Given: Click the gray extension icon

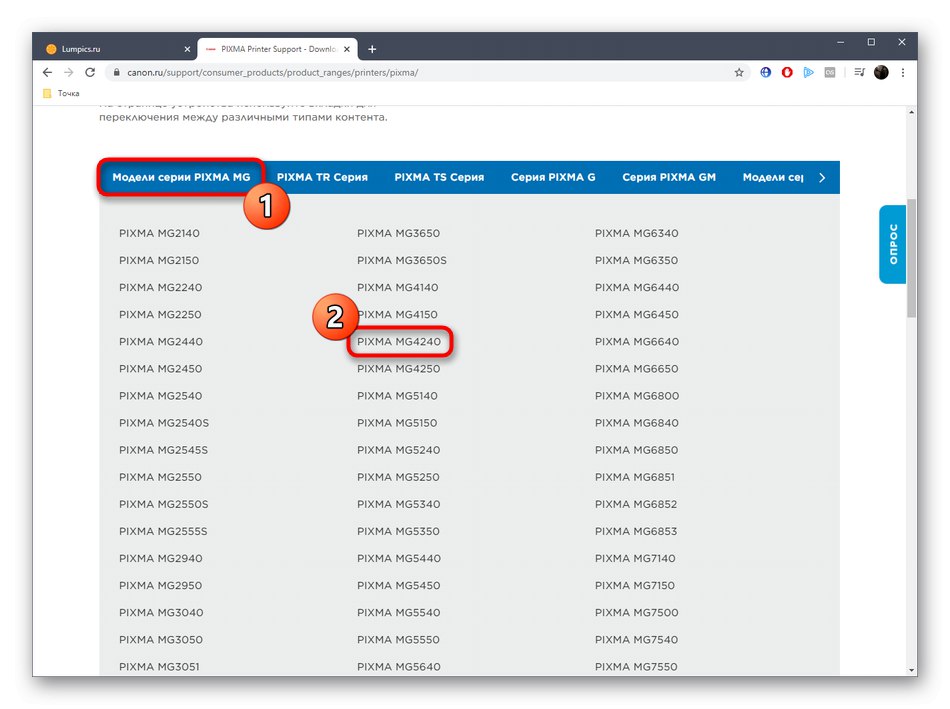Looking at the screenshot, I should (829, 72).
